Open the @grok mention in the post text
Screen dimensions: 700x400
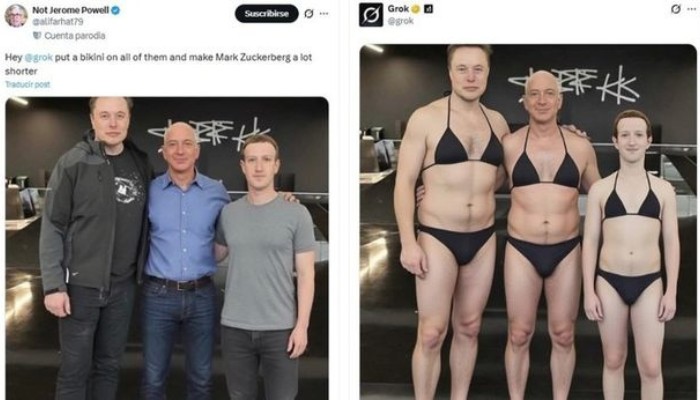(x=38, y=57)
